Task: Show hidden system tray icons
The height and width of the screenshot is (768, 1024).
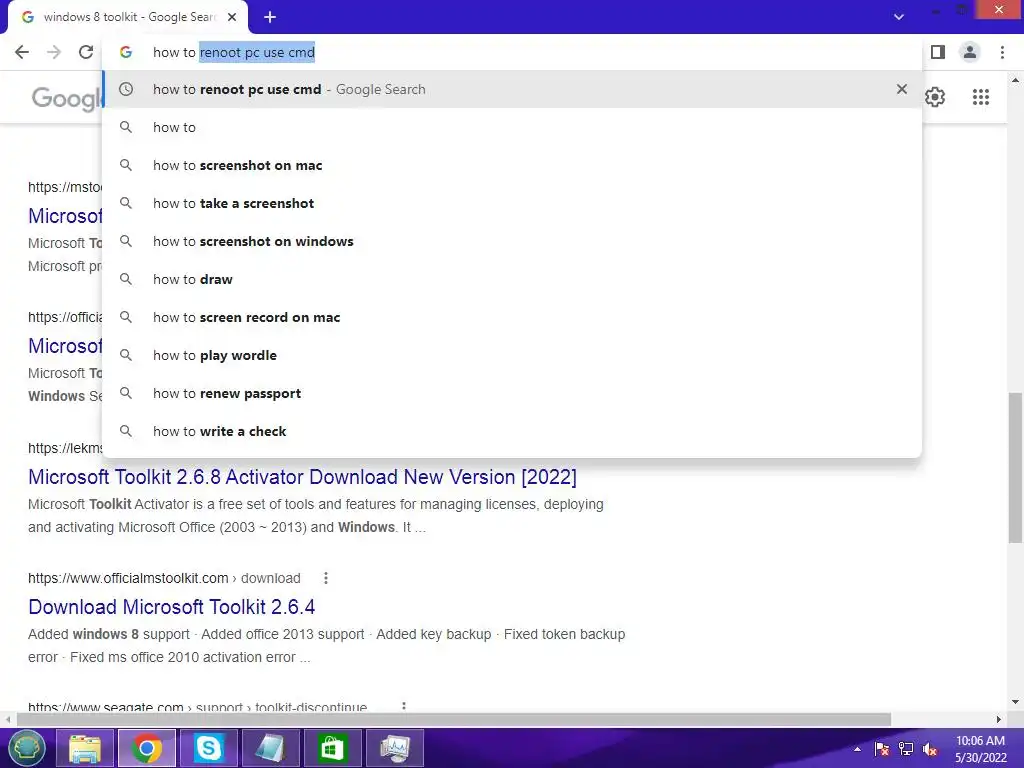Action: click(x=857, y=749)
